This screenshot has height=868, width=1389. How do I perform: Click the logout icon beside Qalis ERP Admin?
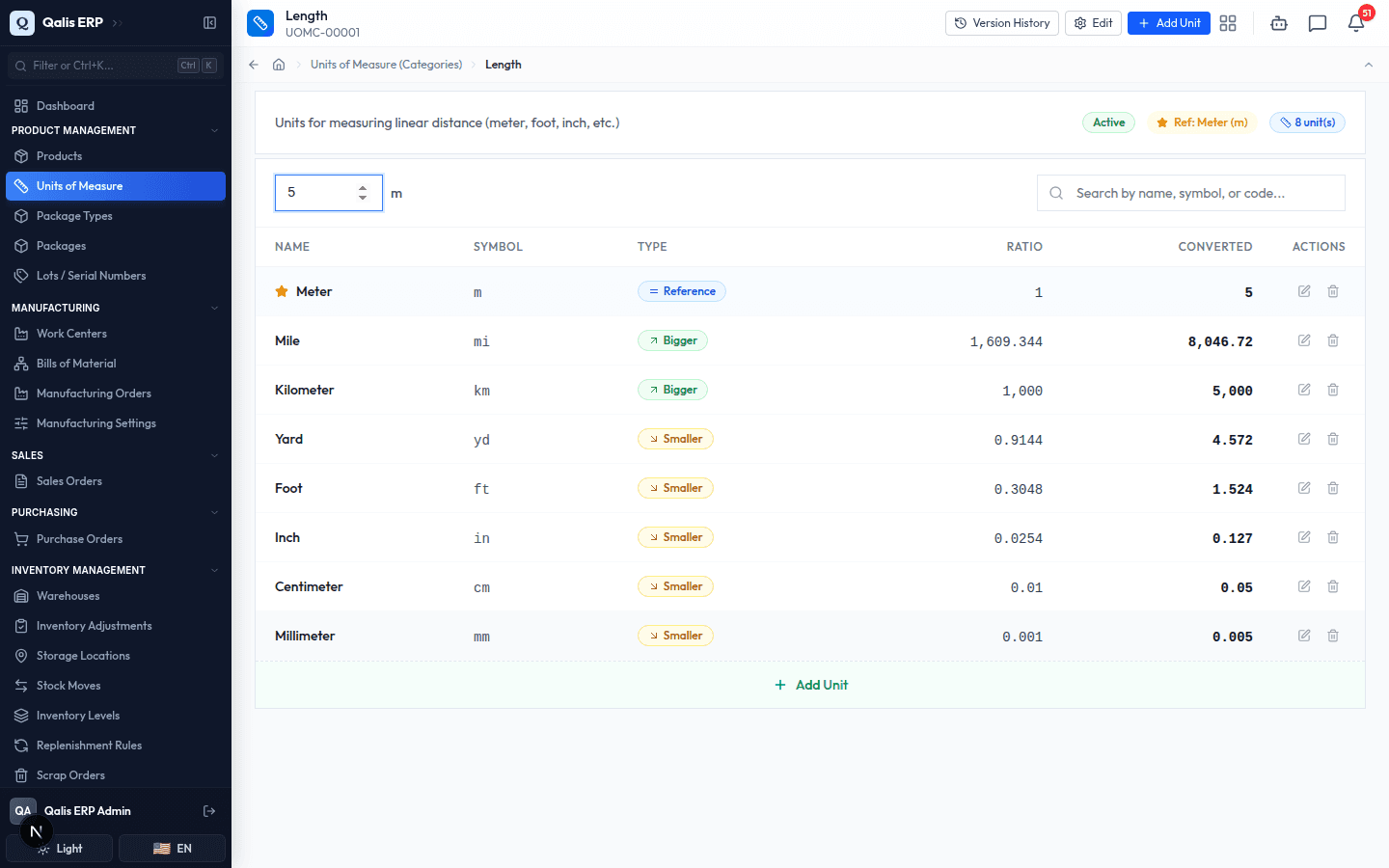[x=209, y=811]
